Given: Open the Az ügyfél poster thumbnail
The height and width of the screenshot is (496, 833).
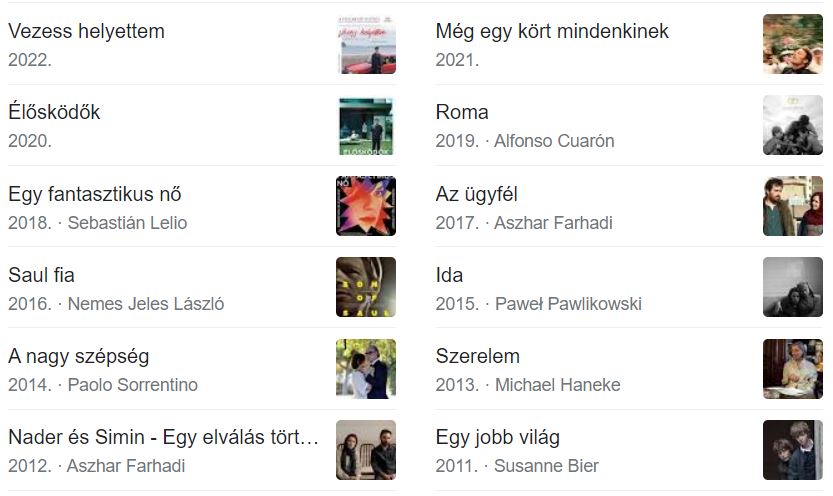Looking at the screenshot, I should (793, 206).
